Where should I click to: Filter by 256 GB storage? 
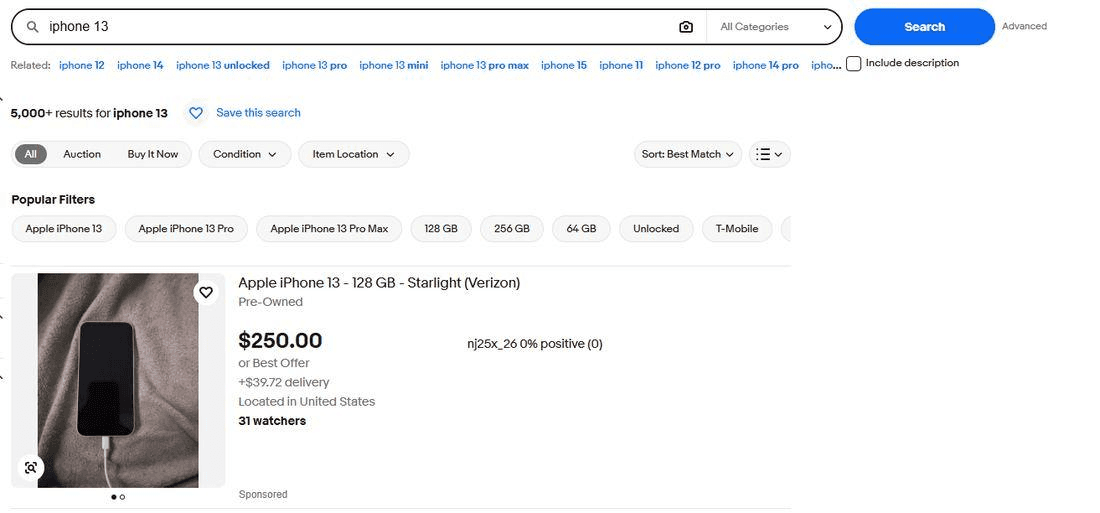[x=511, y=229]
